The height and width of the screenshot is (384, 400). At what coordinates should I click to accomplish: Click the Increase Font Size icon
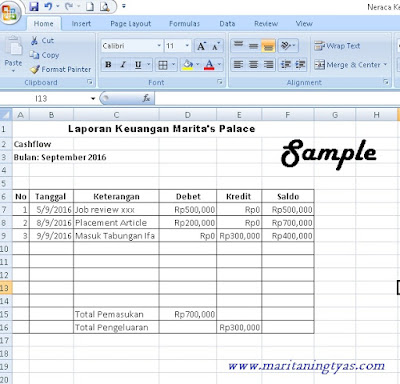point(201,46)
